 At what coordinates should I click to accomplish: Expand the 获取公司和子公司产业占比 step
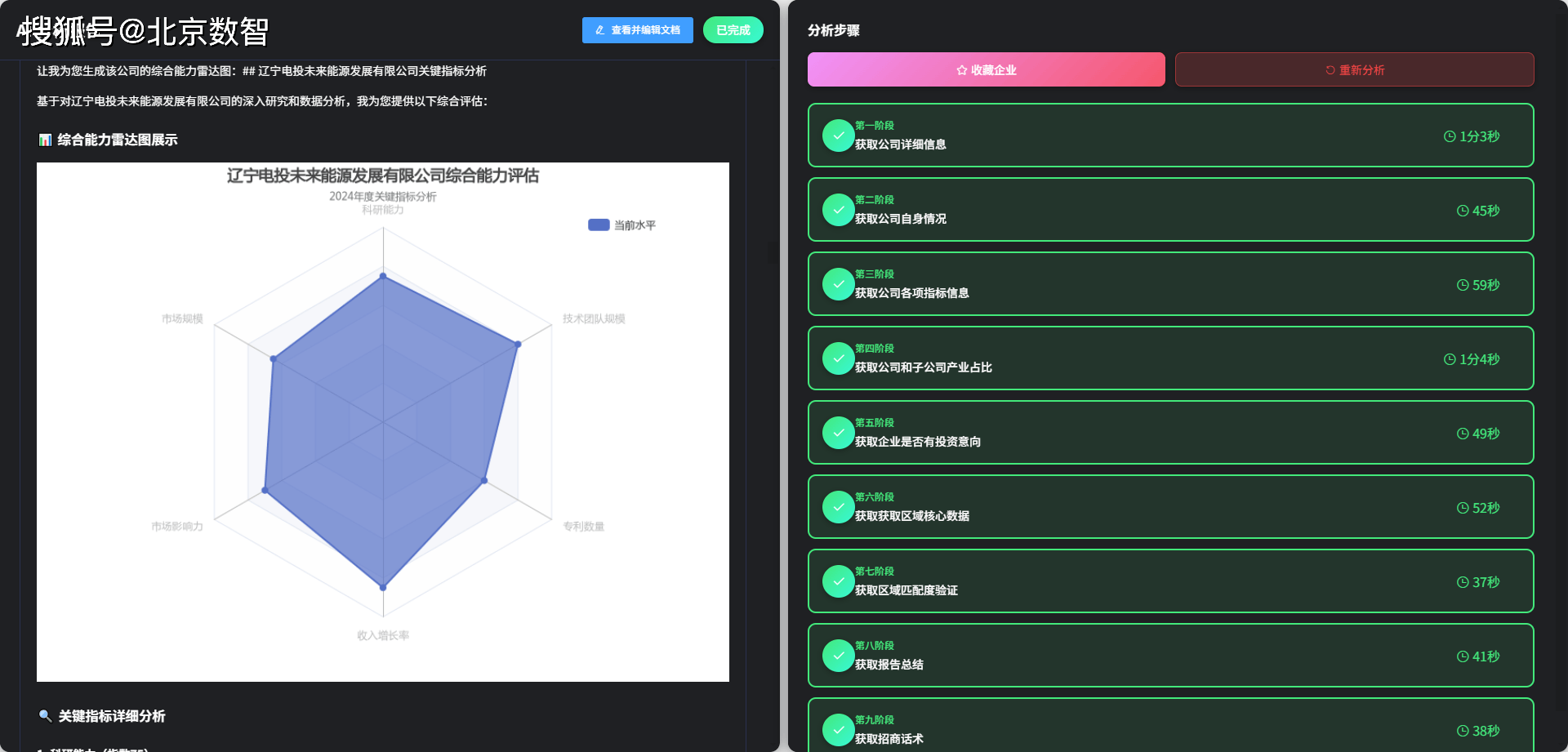[1170, 358]
